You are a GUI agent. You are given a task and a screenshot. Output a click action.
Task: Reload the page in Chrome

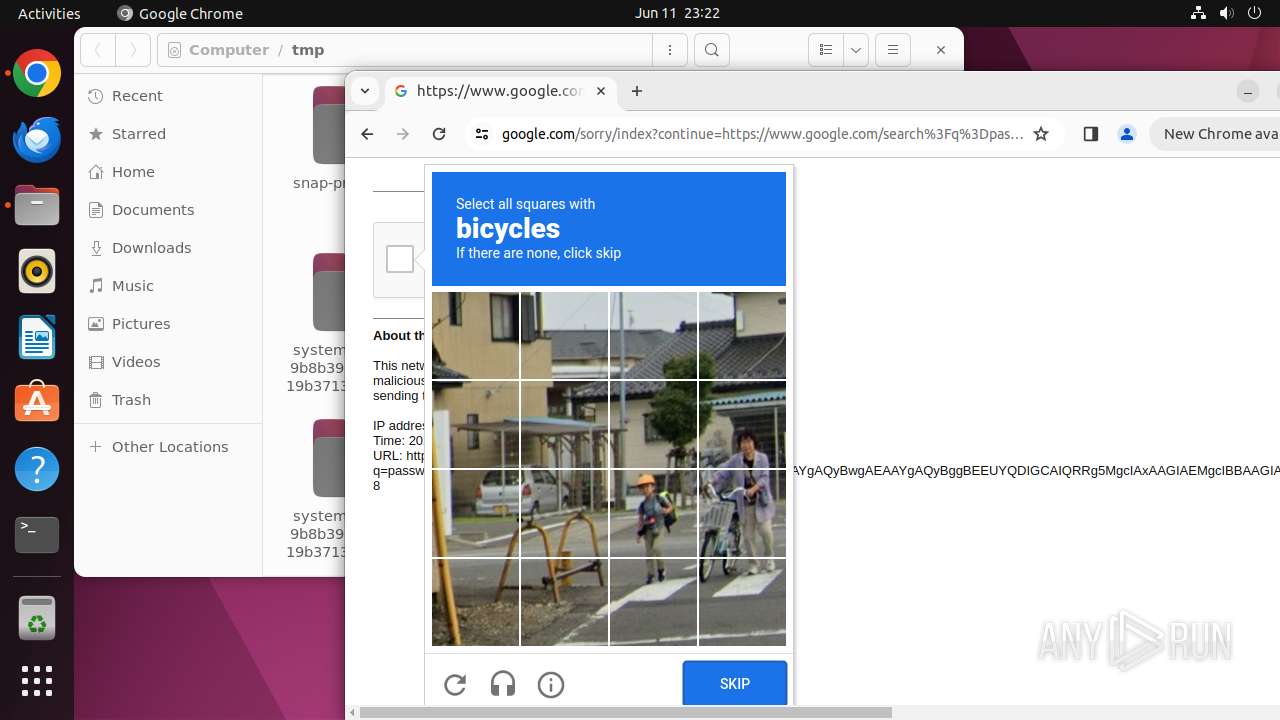pos(439,134)
